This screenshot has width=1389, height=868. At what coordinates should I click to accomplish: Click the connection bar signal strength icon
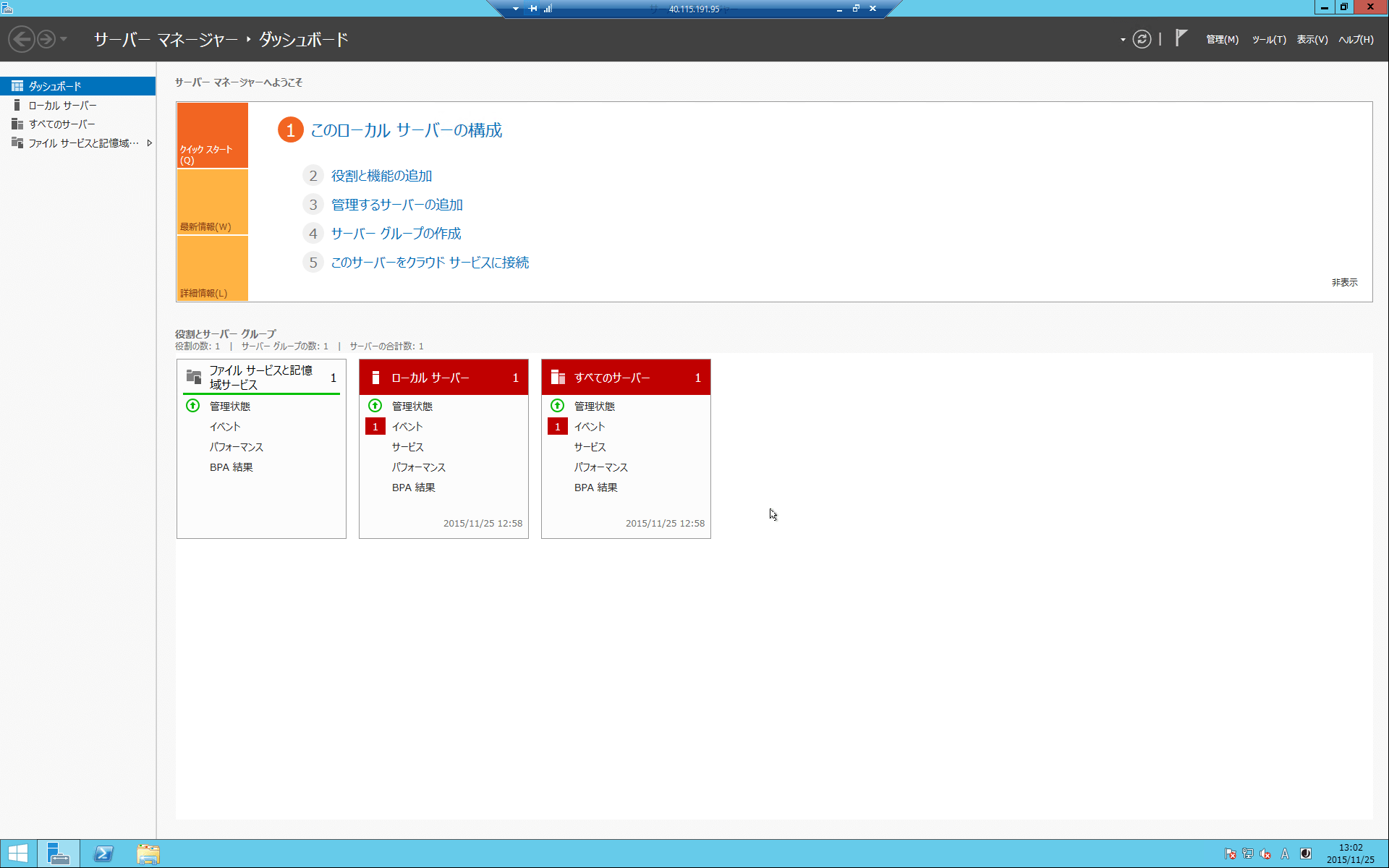[x=548, y=9]
